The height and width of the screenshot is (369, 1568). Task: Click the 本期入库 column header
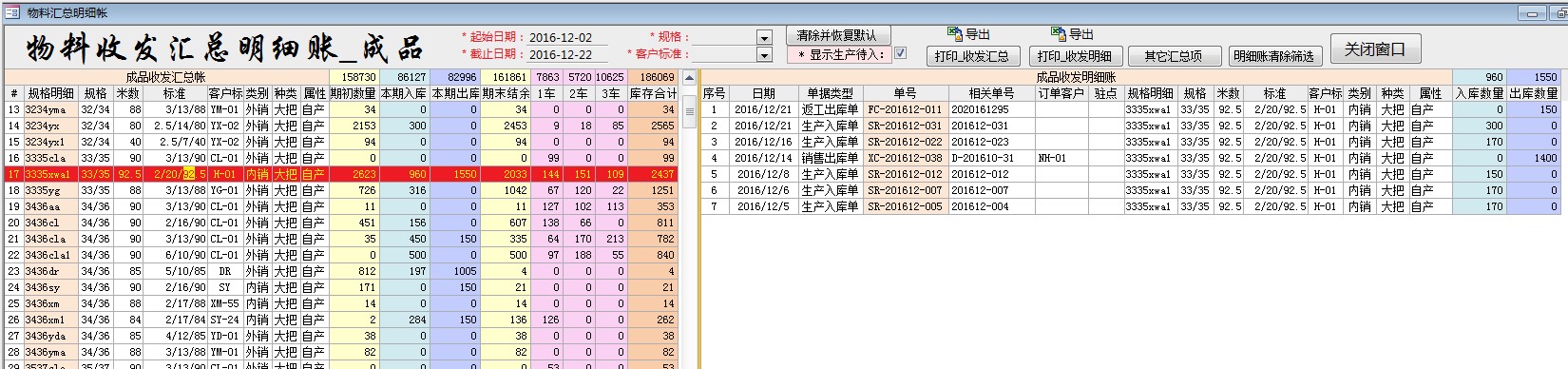(404, 93)
